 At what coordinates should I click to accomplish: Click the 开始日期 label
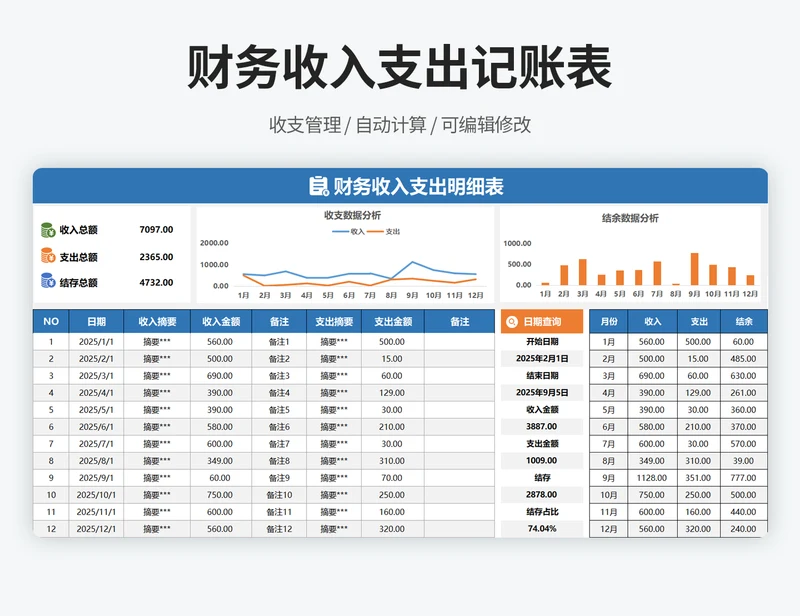(x=542, y=341)
